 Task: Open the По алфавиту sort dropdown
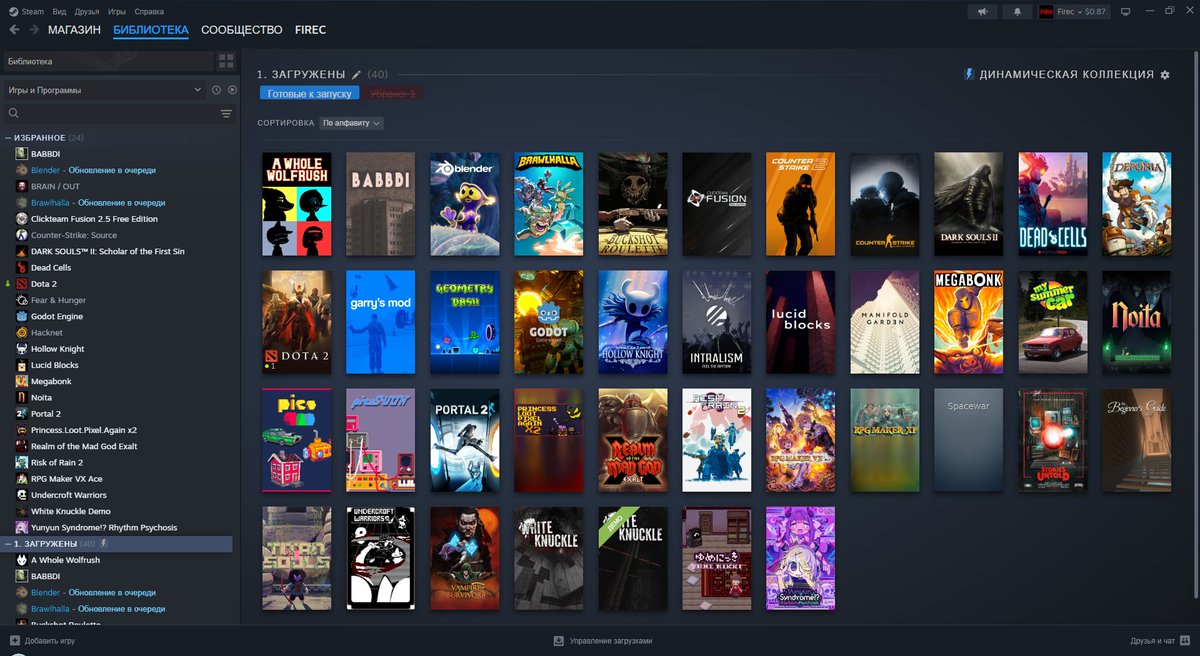(351, 123)
